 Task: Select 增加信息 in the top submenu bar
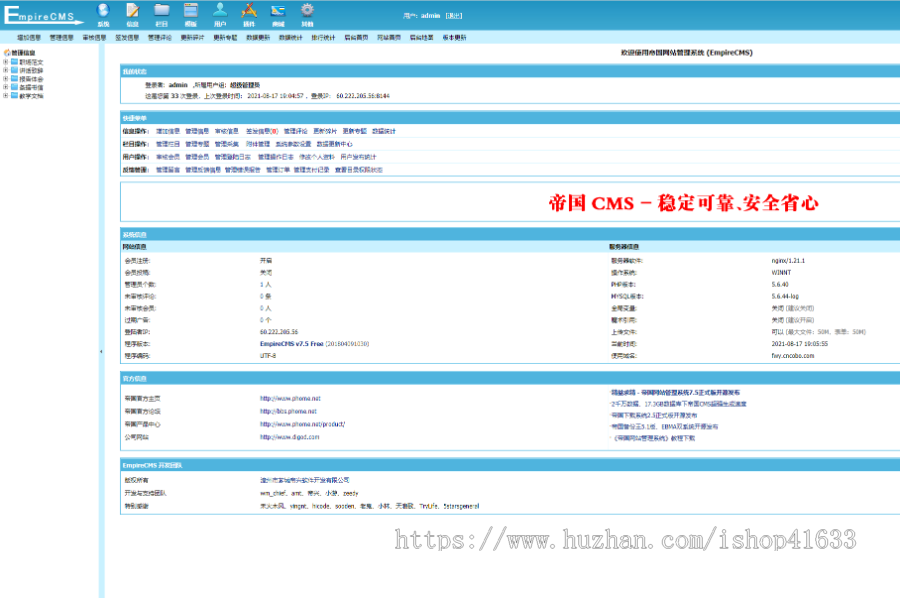(x=29, y=37)
